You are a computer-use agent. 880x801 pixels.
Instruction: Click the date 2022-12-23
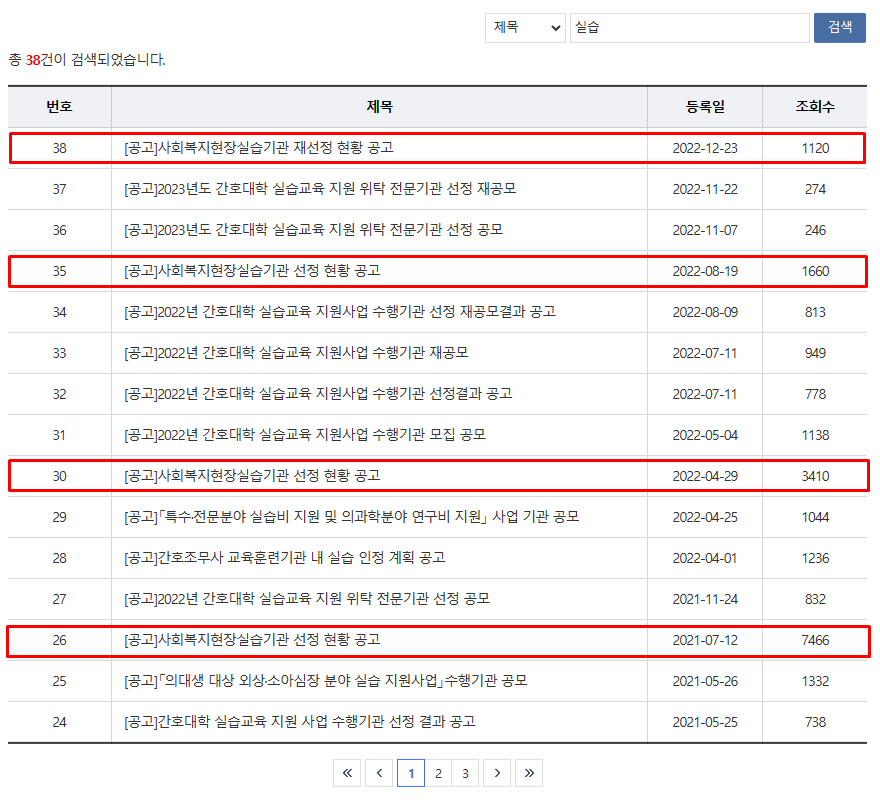705,148
